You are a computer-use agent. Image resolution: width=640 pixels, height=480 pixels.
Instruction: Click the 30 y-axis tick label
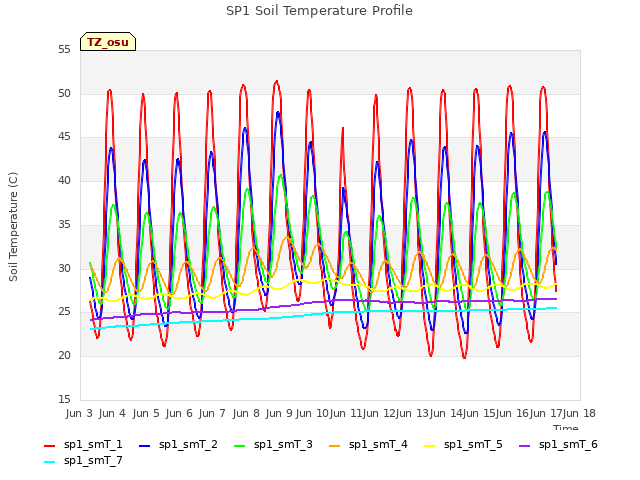click(x=64, y=269)
